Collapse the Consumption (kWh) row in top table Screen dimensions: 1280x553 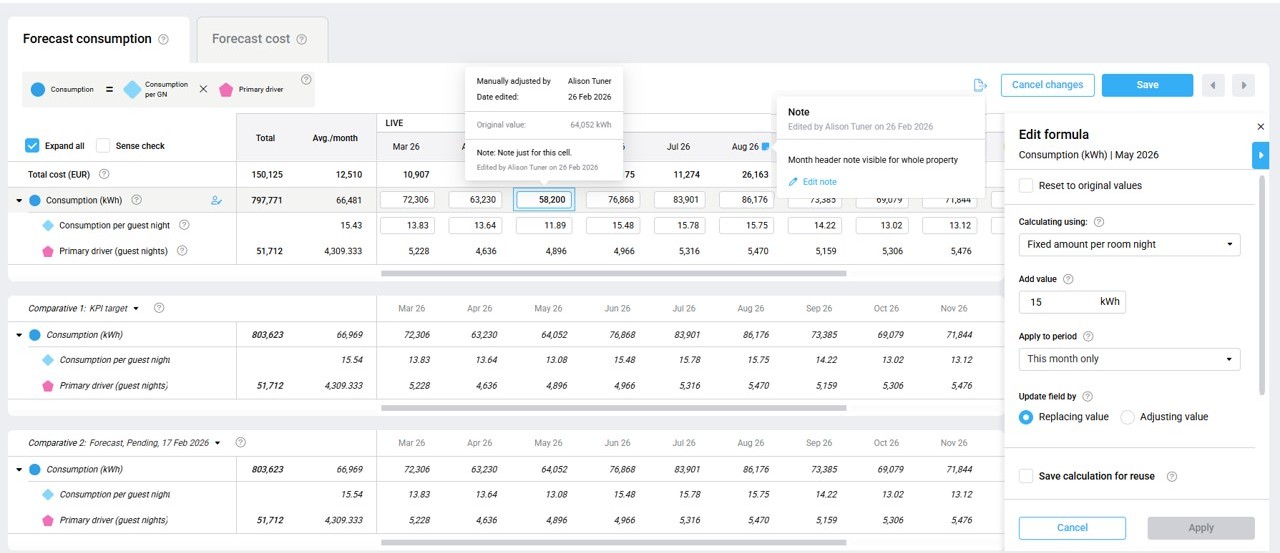pyautogui.click(x=19, y=201)
